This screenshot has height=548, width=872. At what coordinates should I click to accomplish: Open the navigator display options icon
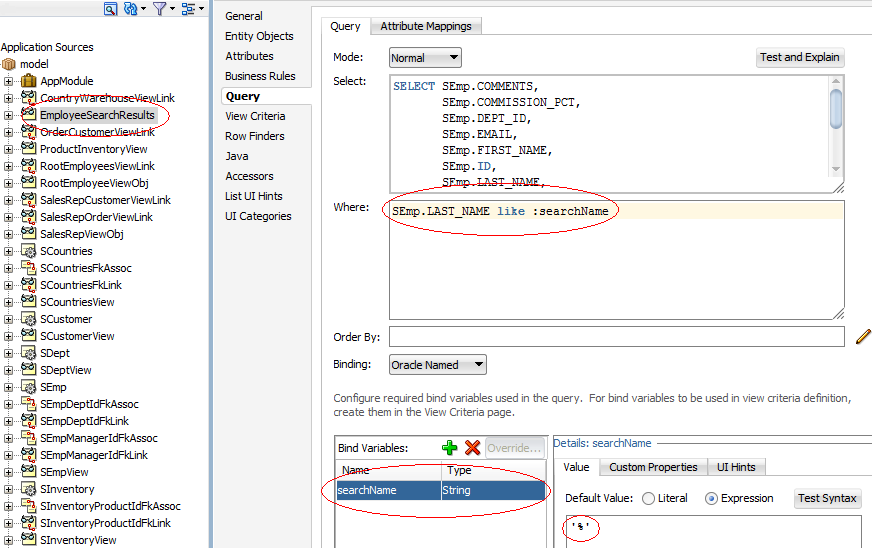(x=189, y=8)
